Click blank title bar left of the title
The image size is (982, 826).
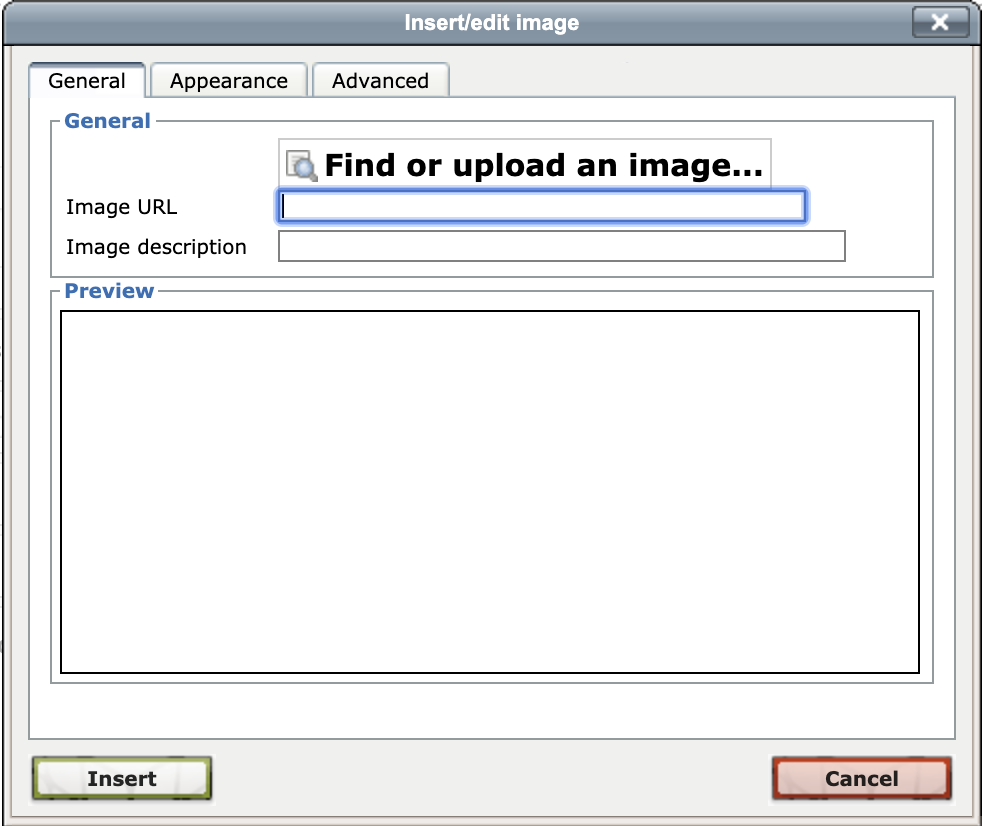point(200,23)
